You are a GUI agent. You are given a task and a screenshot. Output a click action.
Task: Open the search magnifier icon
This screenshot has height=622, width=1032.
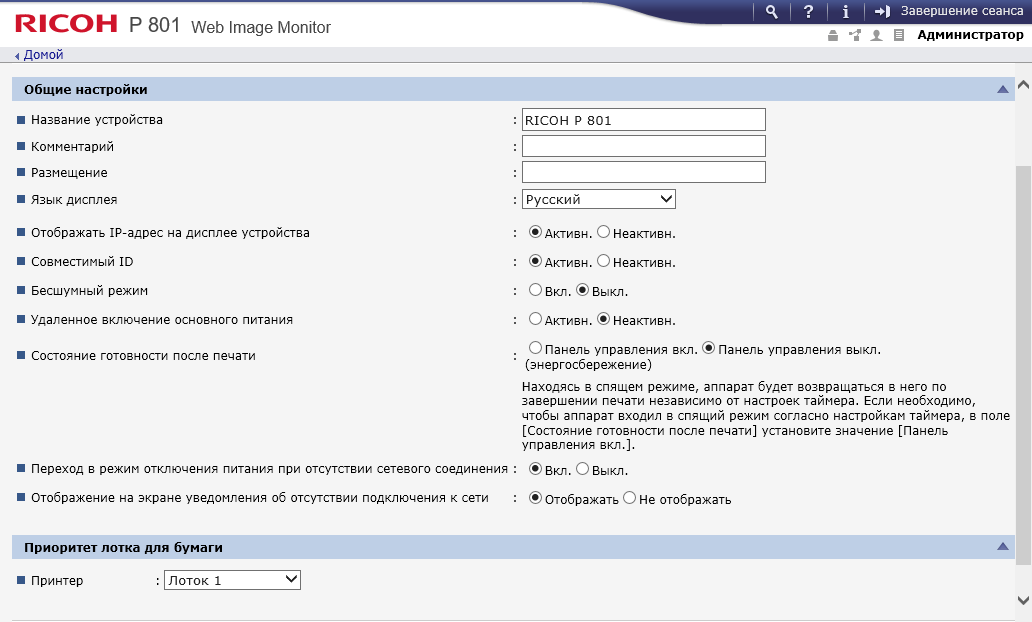point(771,12)
